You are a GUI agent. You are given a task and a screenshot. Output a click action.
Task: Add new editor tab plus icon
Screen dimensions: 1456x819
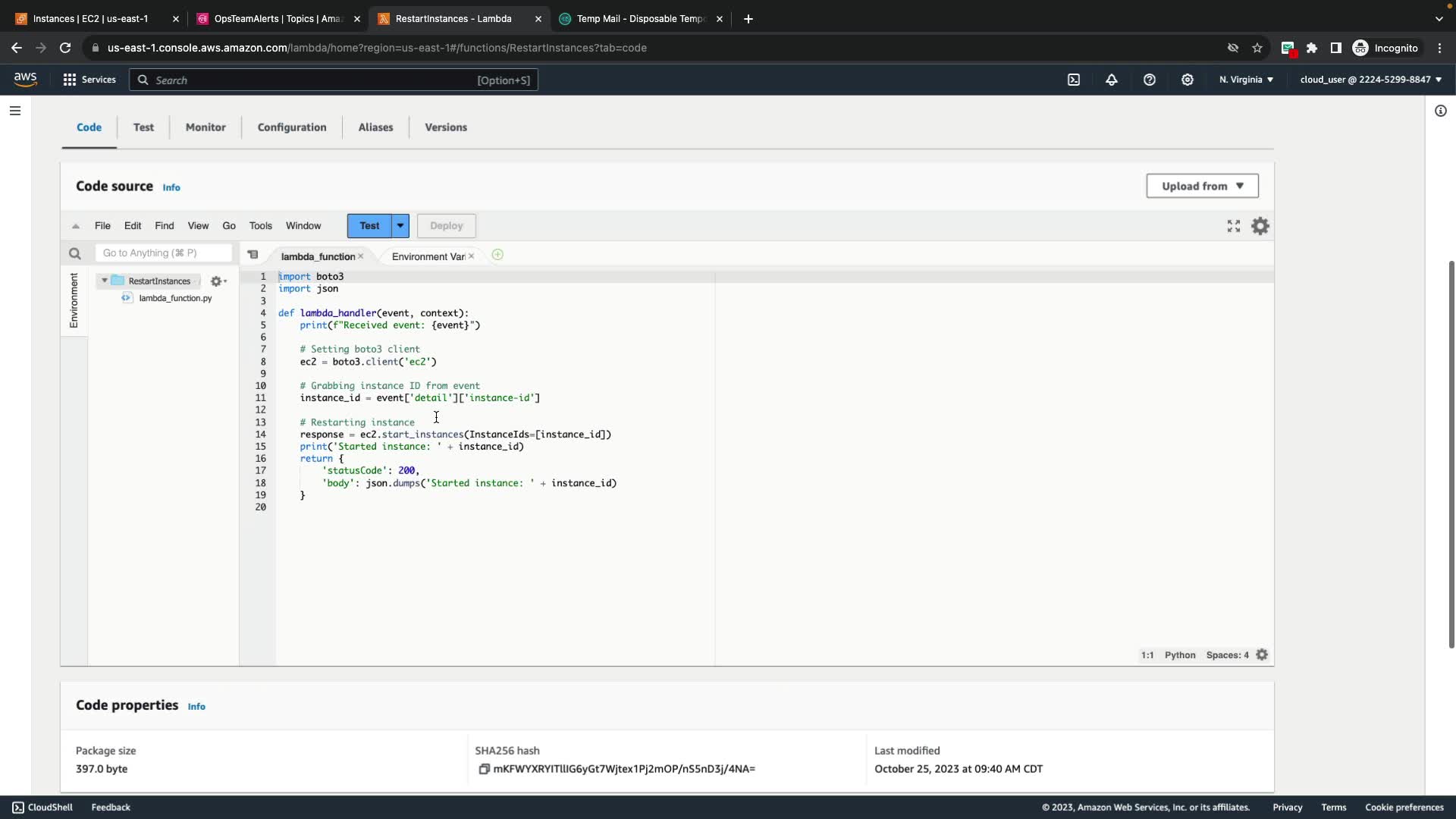[x=497, y=256]
